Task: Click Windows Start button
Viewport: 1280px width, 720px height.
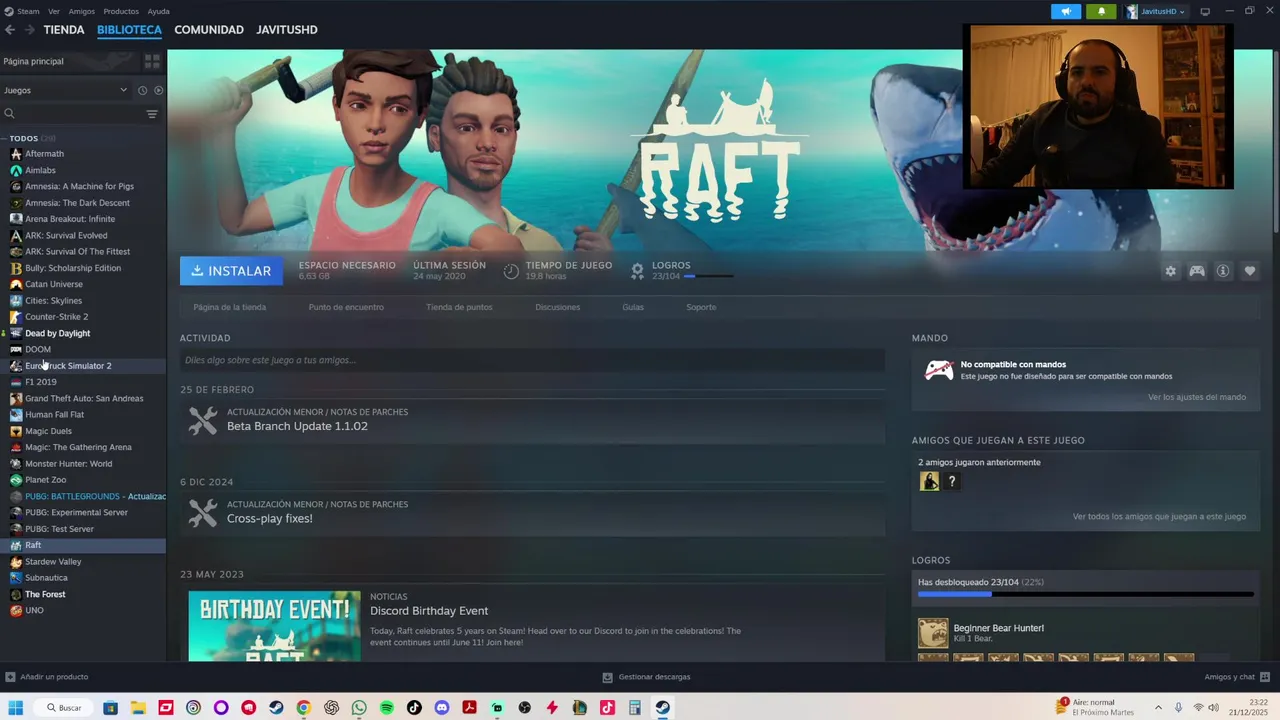Action: 16,708
